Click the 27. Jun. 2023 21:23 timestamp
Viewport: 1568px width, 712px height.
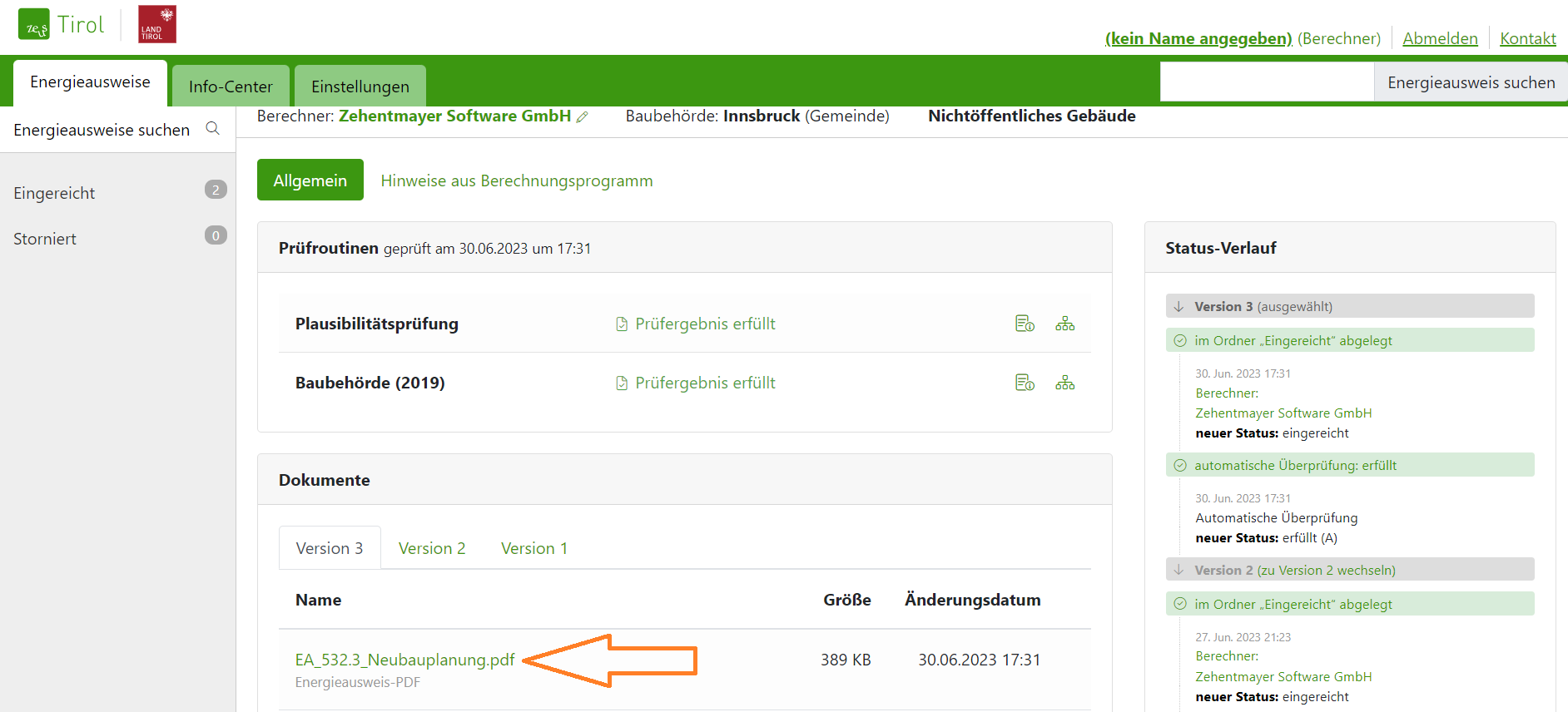pos(1243,637)
